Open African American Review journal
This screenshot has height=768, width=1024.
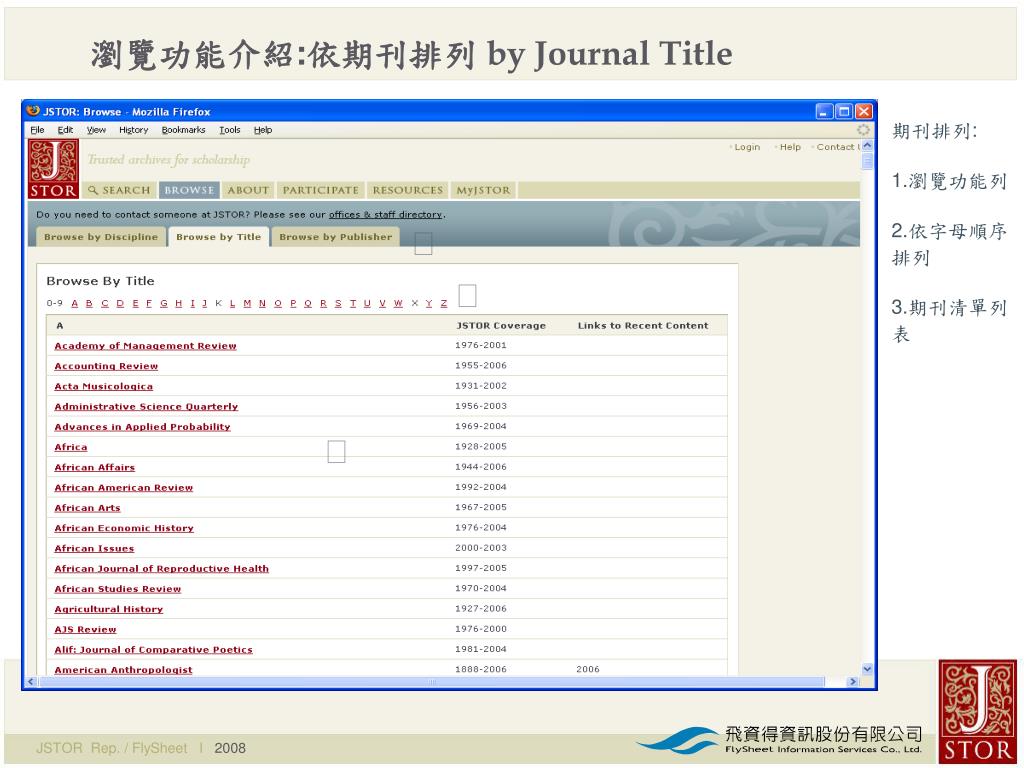[123, 487]
